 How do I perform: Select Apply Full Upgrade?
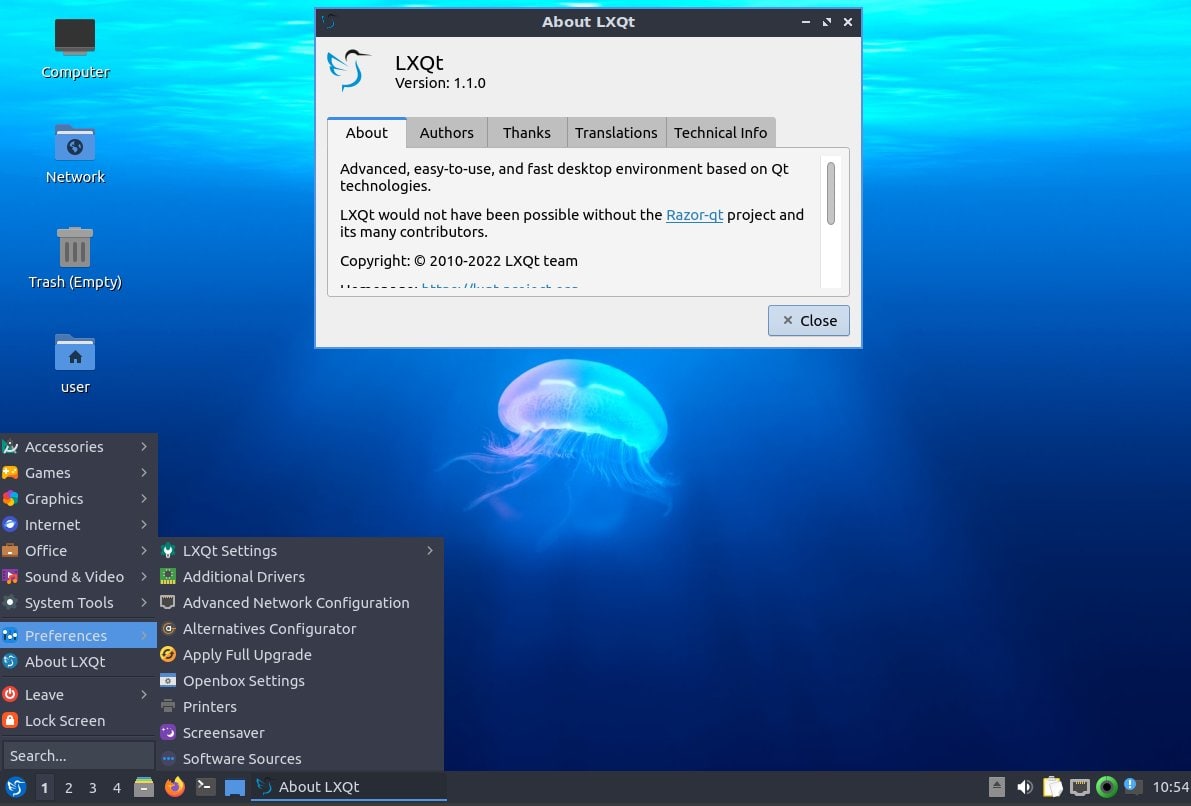point(300,654)
